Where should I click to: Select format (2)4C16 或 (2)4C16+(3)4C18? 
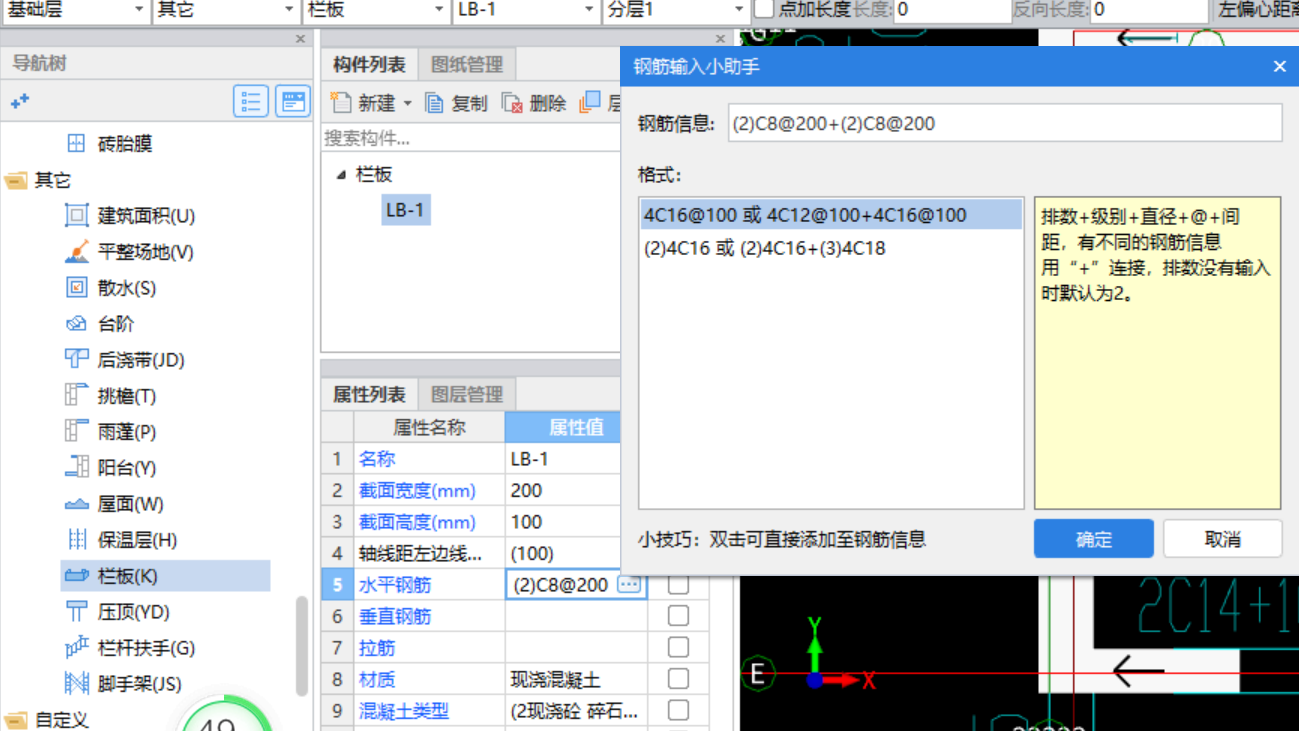[x=831, y=248]
